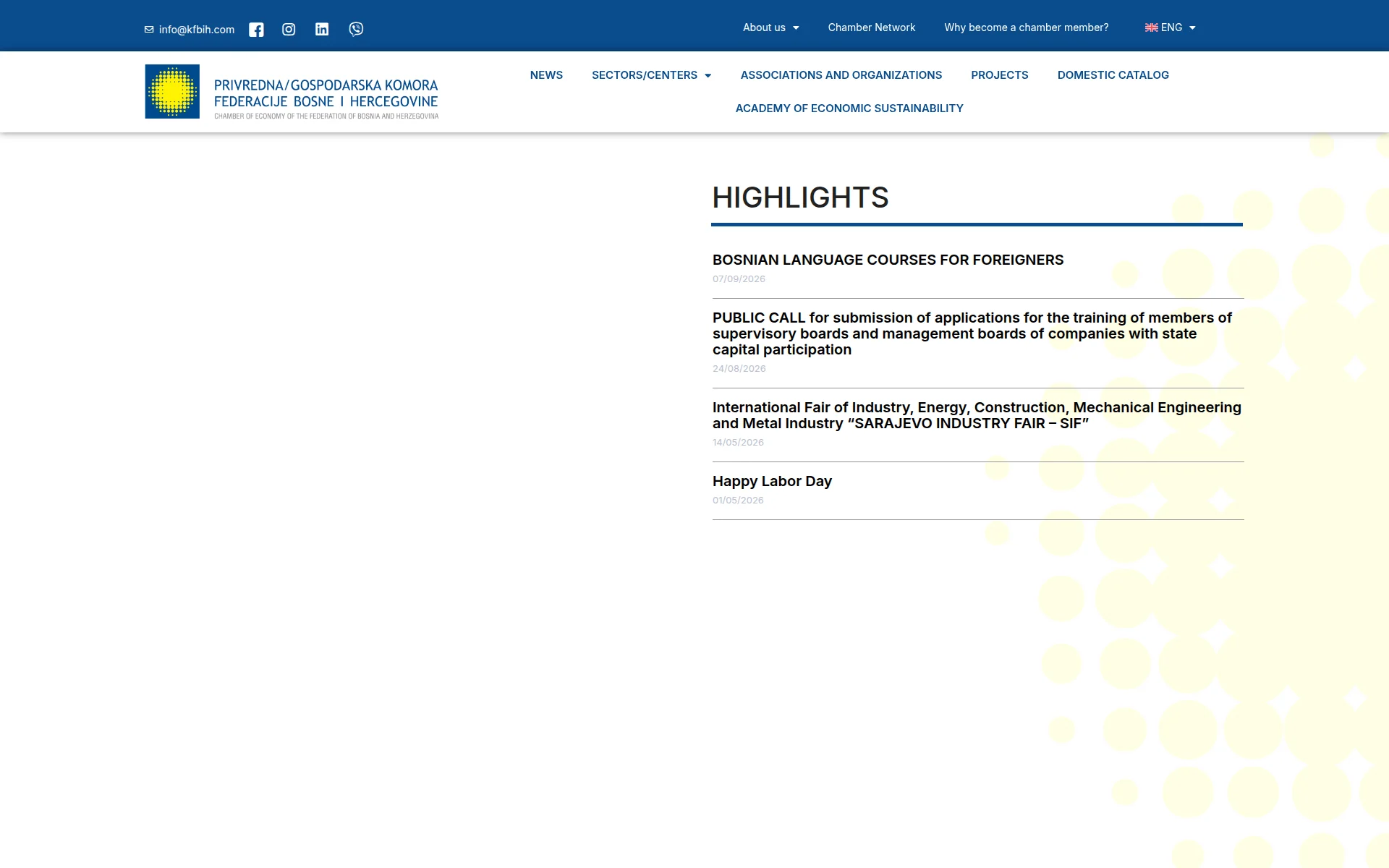
Task: Open ASSOCIATIONS AND ORGANIZATIONS menu item
Action: (x=841, y=75)
